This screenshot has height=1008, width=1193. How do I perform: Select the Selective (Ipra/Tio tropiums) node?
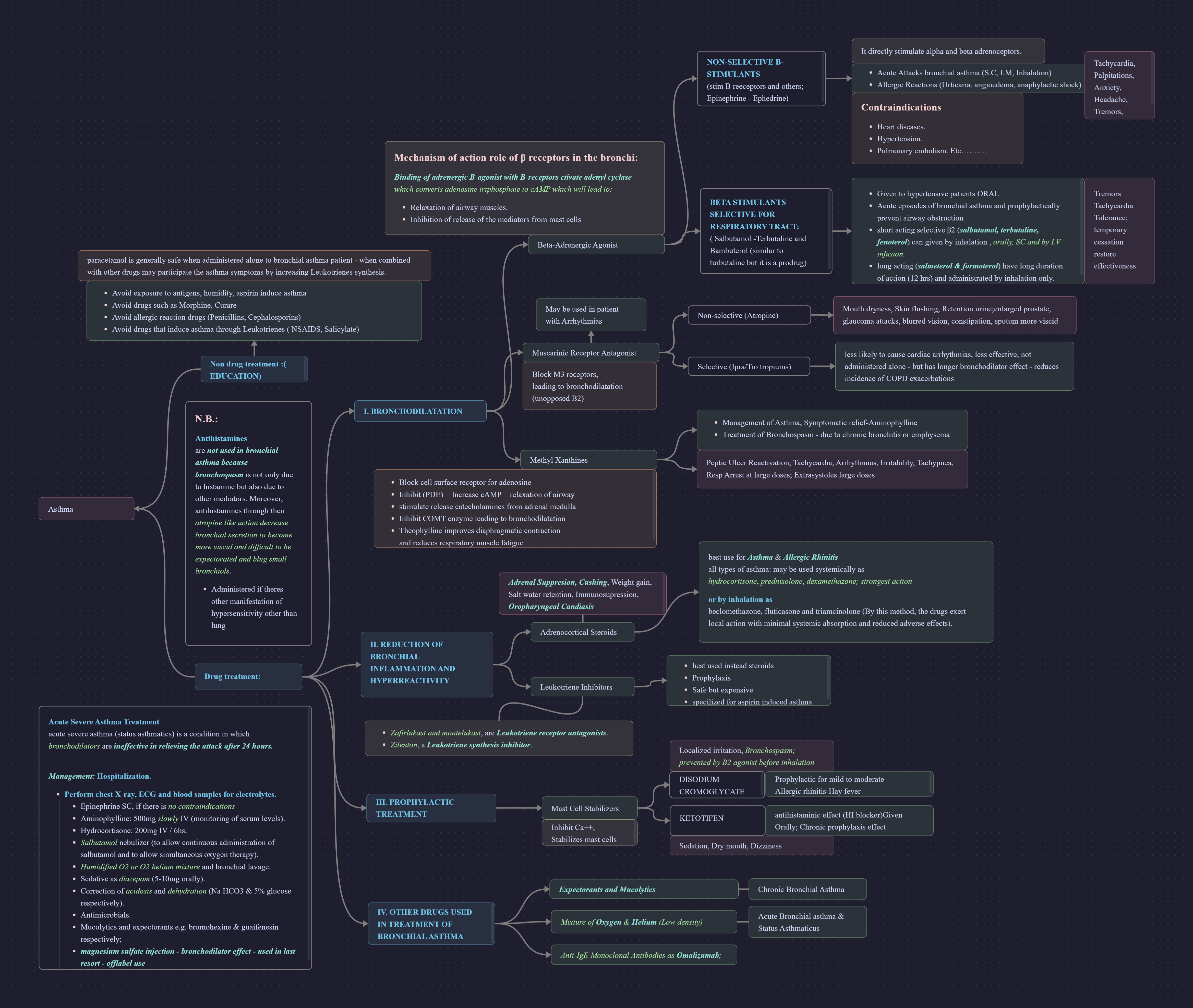click(x=749, y=366)
